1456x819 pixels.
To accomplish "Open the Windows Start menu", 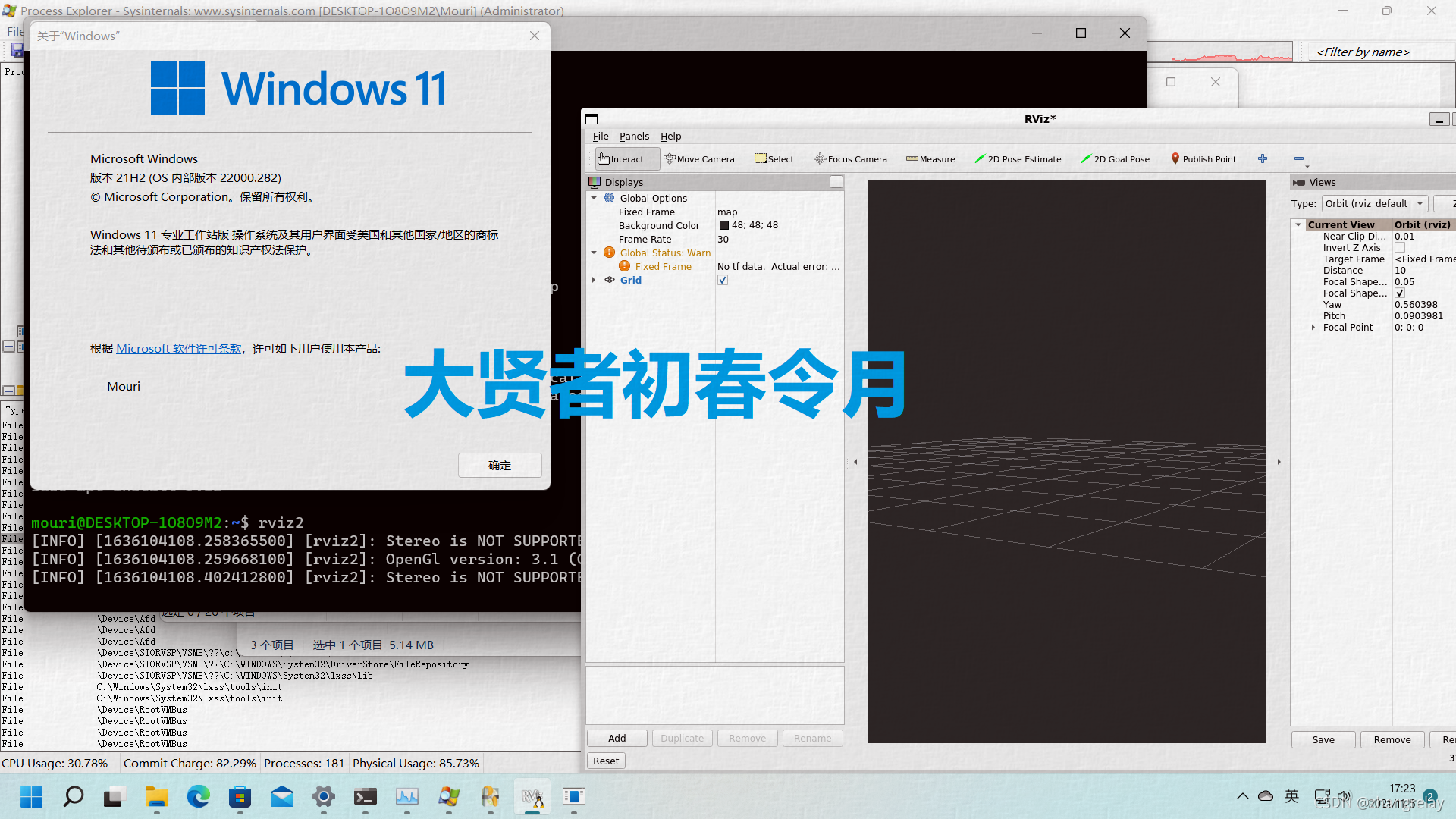I will coord(31,796).
